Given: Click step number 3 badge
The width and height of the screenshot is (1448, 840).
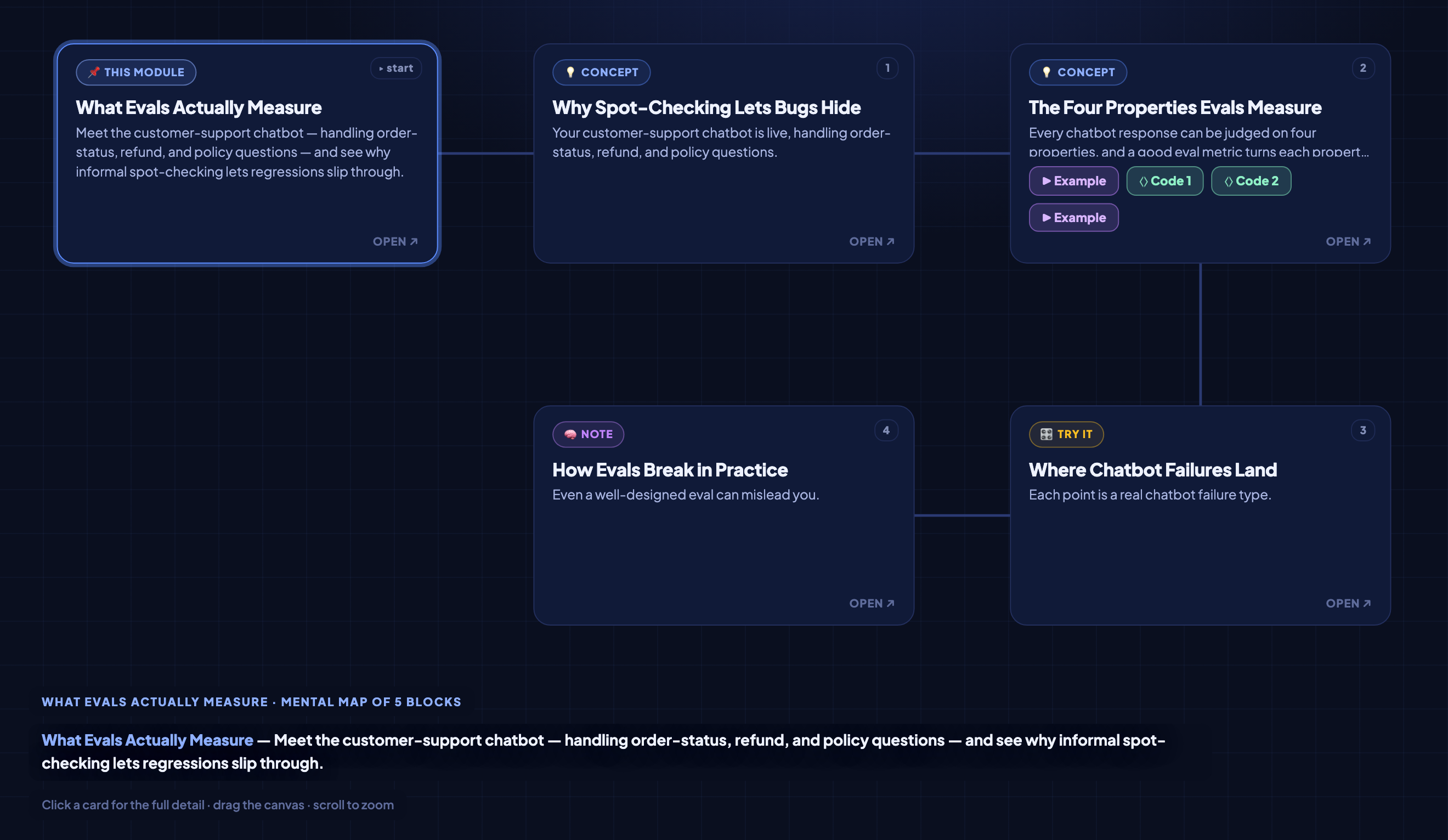Looking at the screenshot, I should tap(1363, 430).
